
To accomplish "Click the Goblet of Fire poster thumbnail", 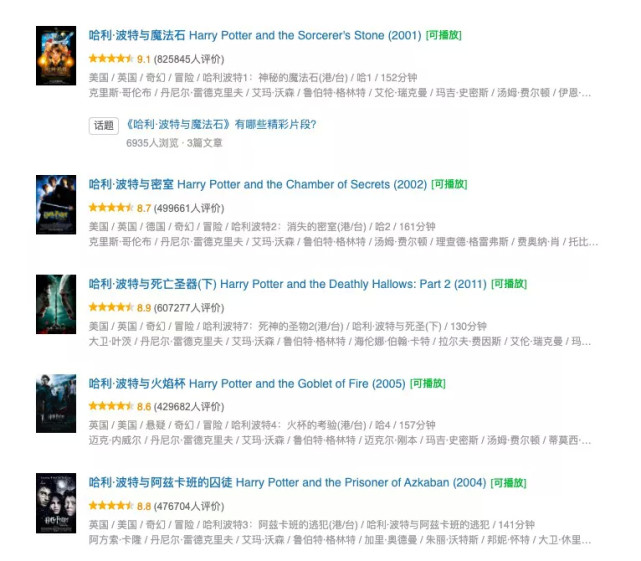I will point(56,403).
